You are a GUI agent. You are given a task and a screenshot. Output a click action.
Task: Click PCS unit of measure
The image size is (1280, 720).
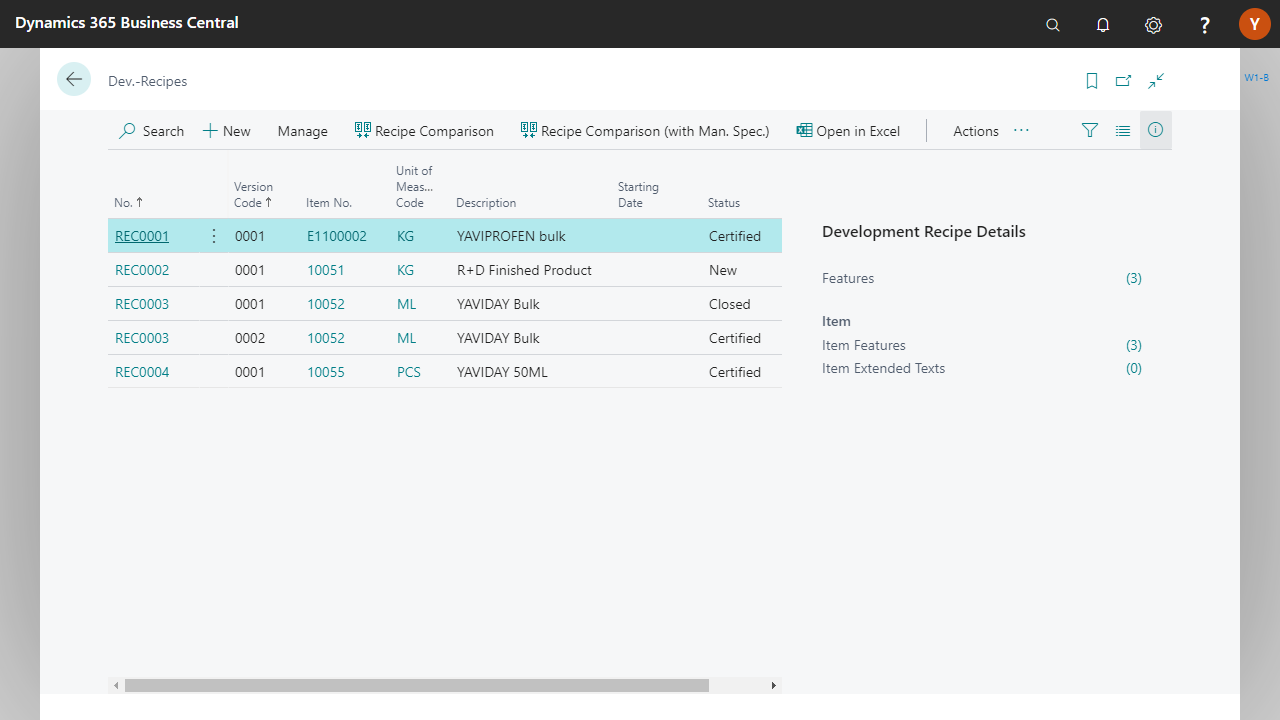pos(409,373)
